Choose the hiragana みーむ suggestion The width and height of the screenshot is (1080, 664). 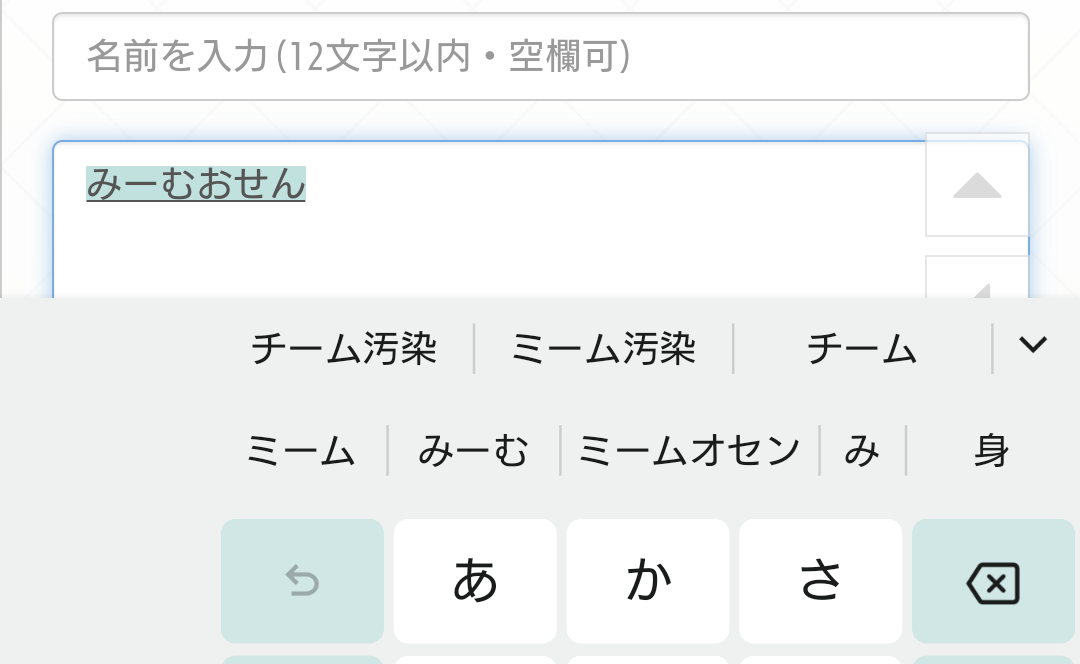coord(473,451)
